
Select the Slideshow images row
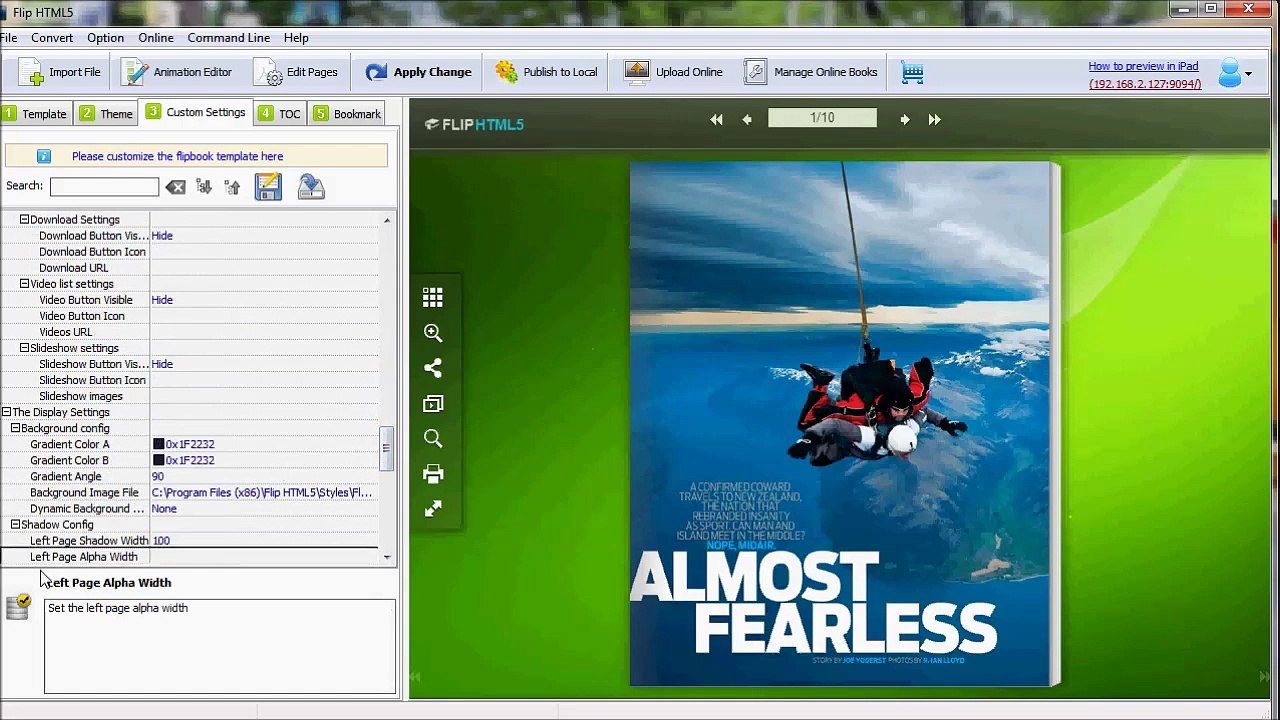point(190,396)
